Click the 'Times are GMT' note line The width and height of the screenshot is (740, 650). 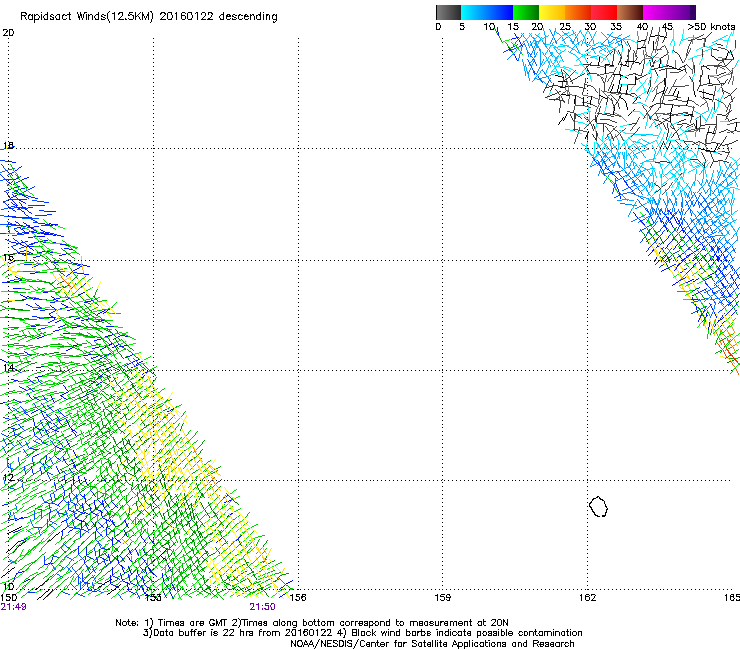click(312, 623)
